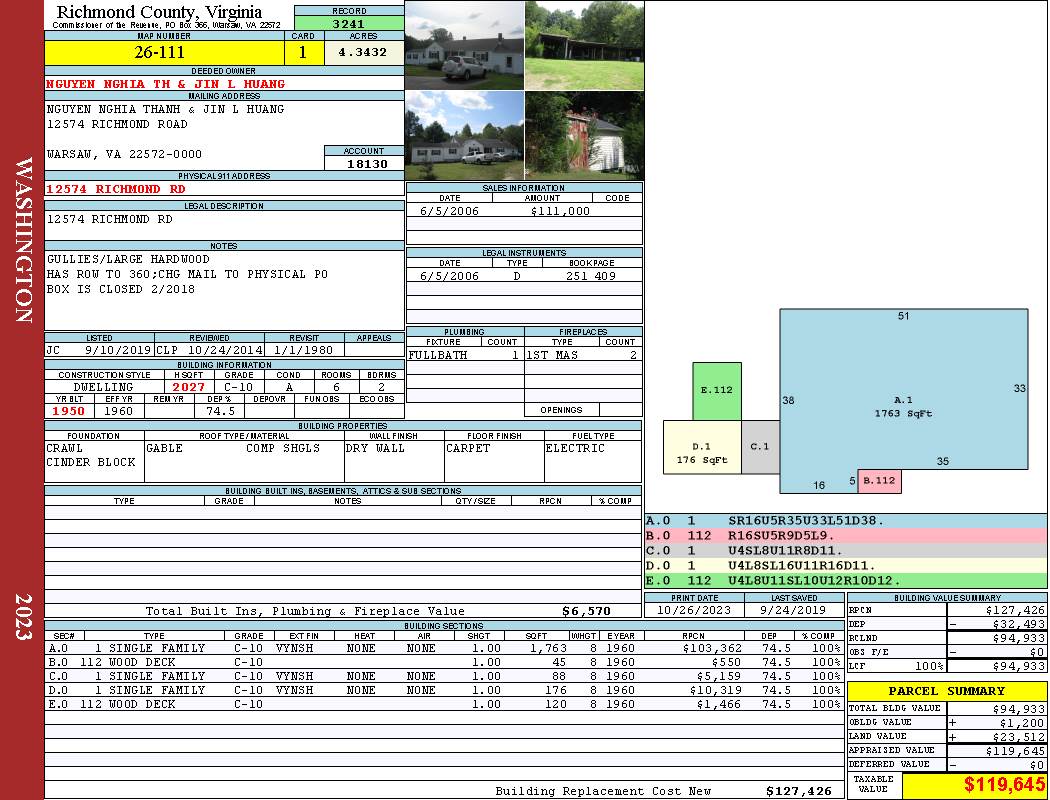This screenshot has width=1050, height=800.
Task: Click the yellow Parcel Summary header
Action: coord(947,691)
